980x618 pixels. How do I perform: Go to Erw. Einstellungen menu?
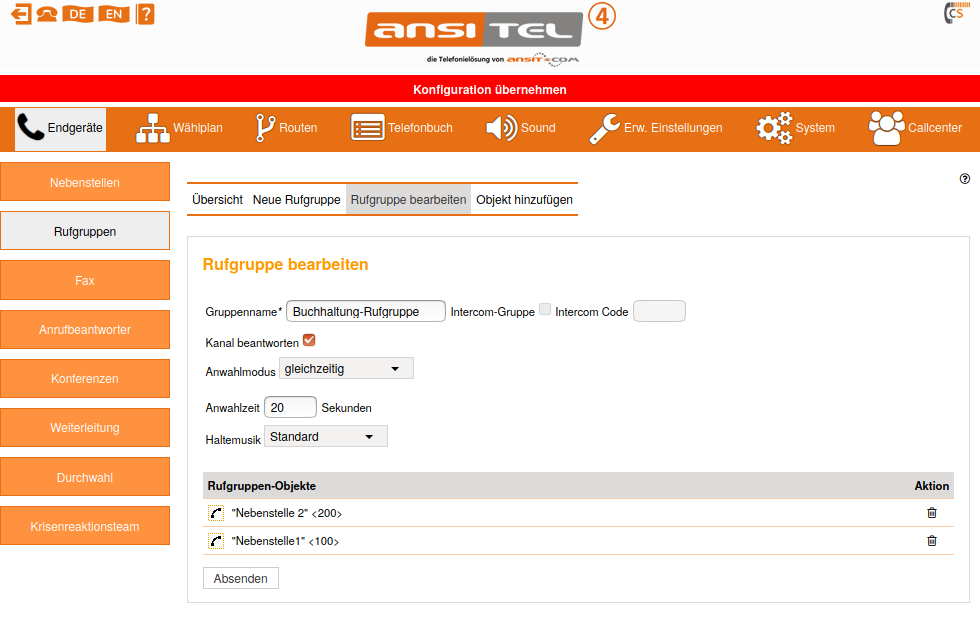[655, 128]
